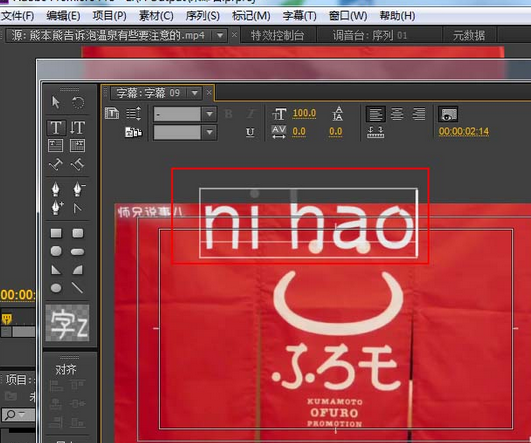Select the Line tool

pyautogui.click(x=78, y=288)
